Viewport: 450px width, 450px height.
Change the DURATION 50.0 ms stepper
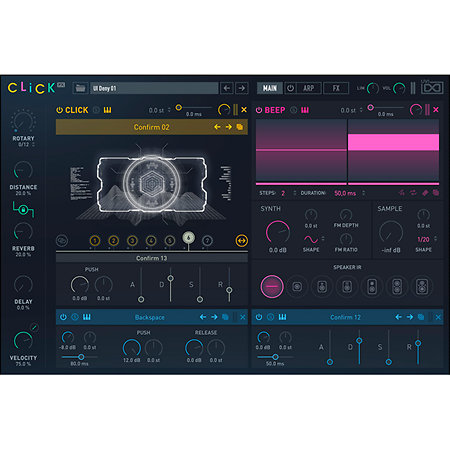click(363, 193)
